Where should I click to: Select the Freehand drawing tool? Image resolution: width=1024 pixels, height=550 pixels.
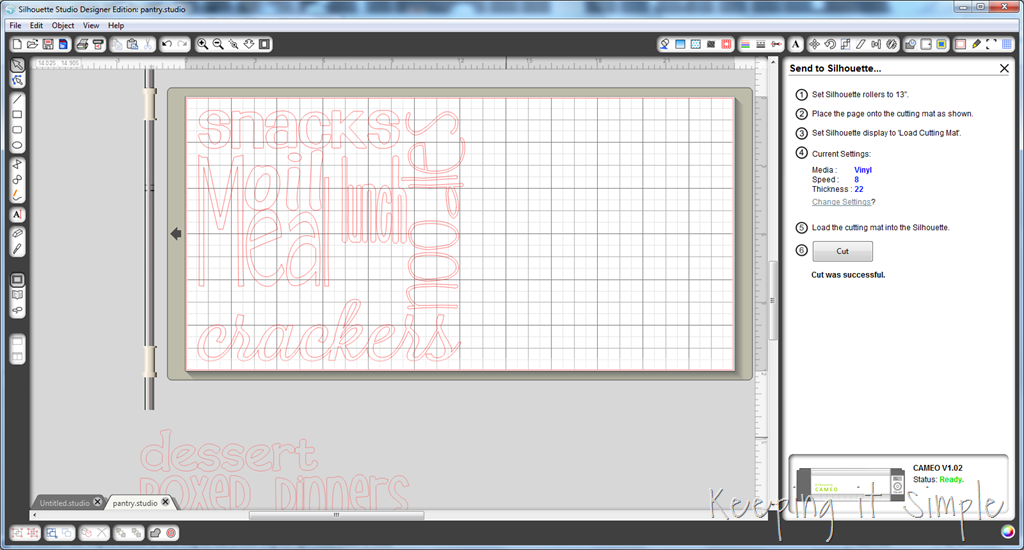point(18,195)
